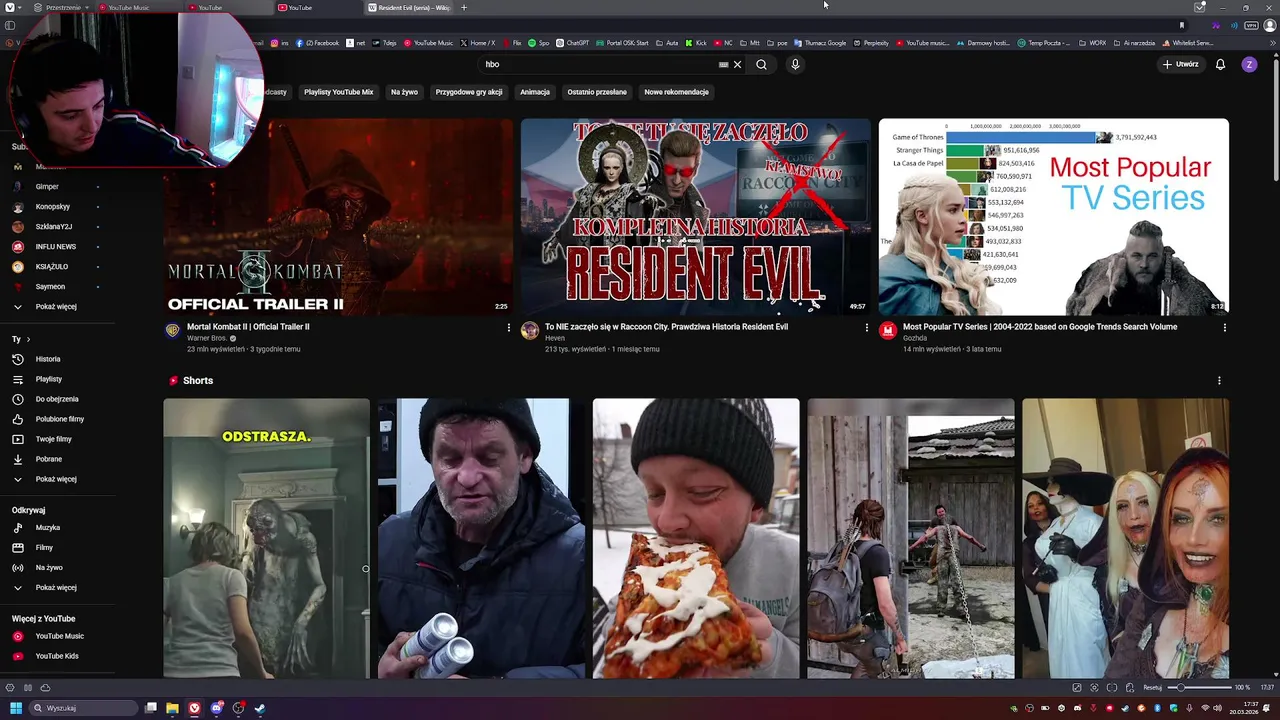Click the Windows Wyszukaj search box
Viewport: 1280px width, 720px height.
(83, 708)
